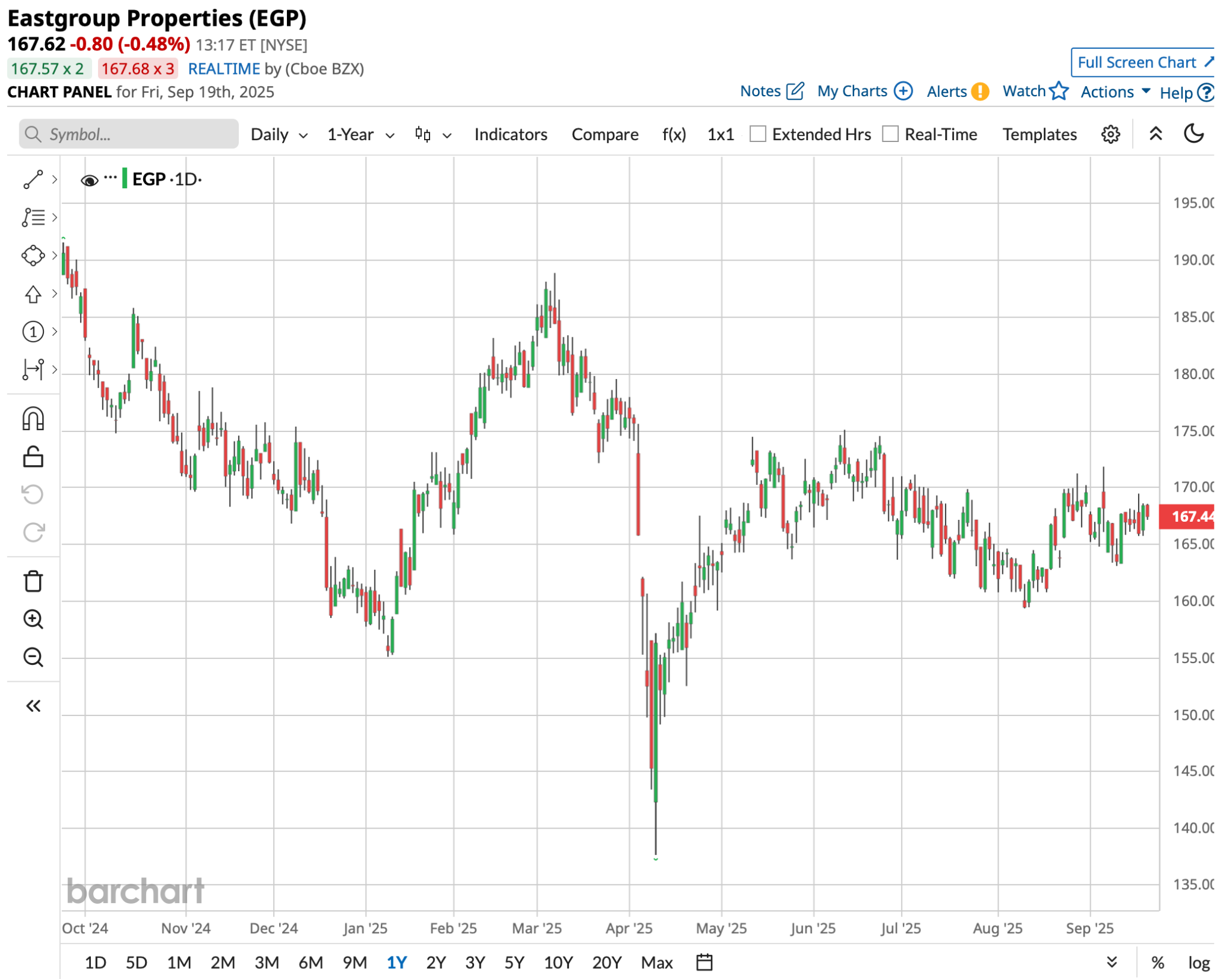Select the polygon shapes tool
Viewport: 1232px width, 979px height.
33,256
